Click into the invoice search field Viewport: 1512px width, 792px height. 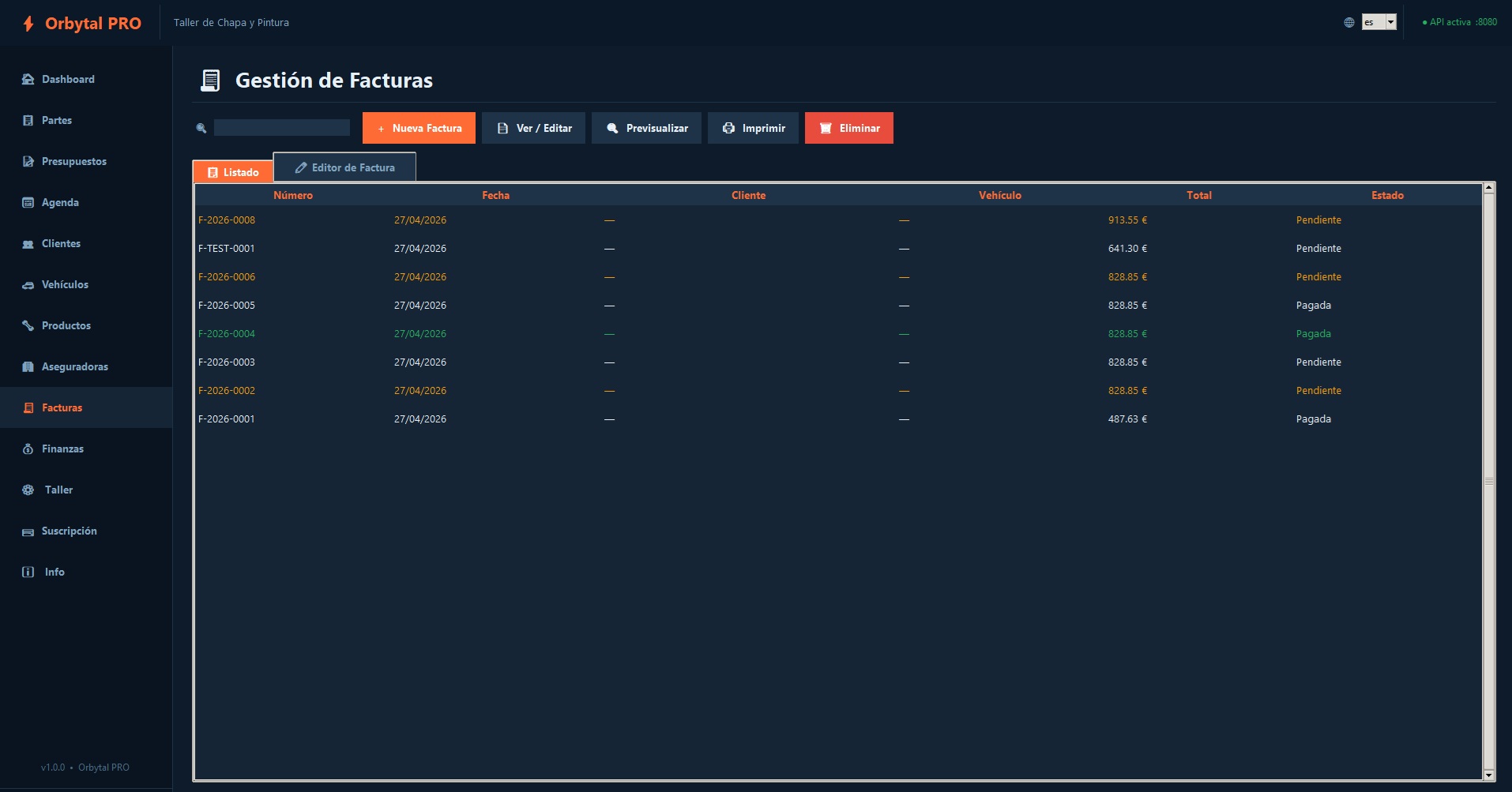[281, 128]
